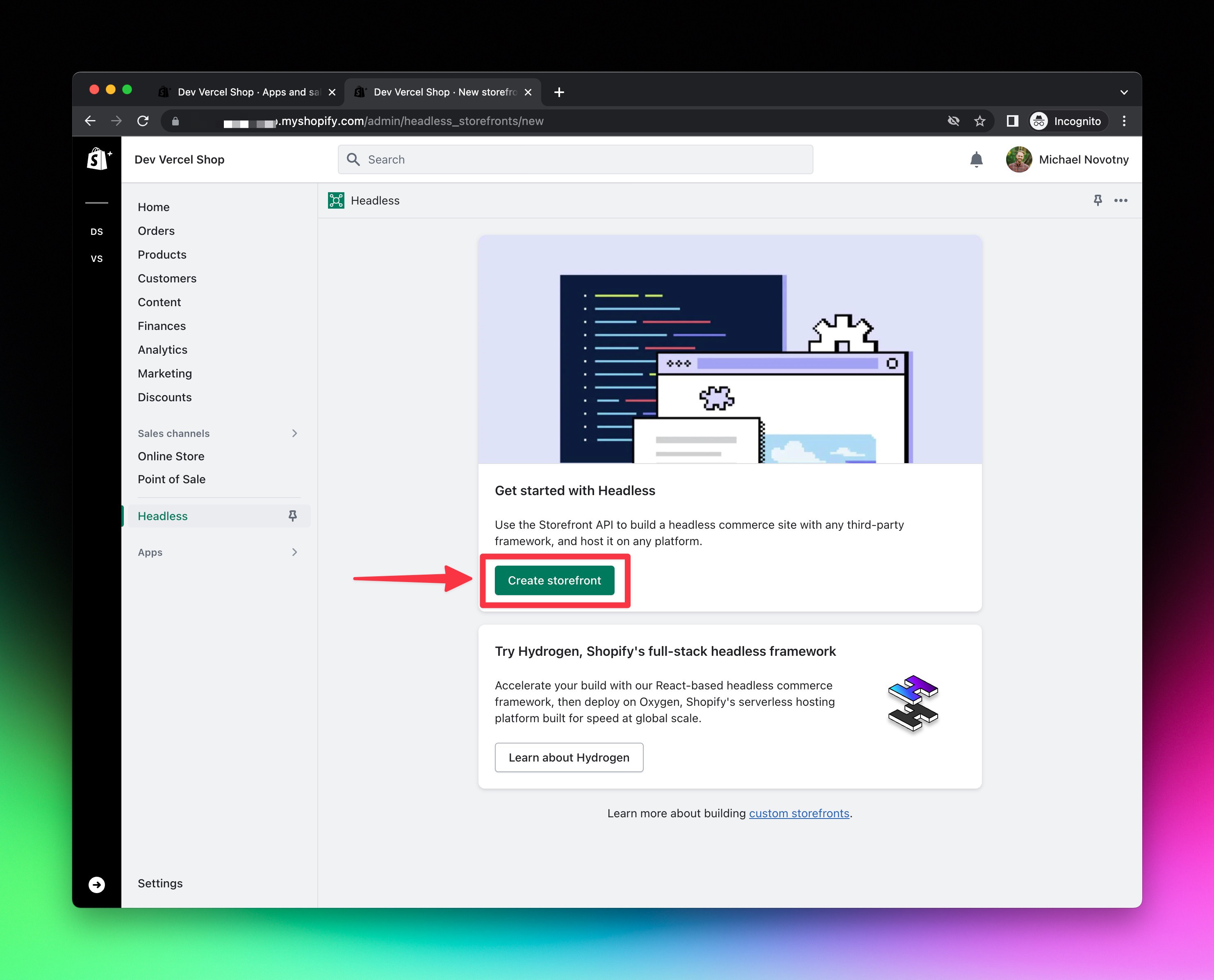
Task: Select the Online Store sales channel
Action: [x=171, y=456]
